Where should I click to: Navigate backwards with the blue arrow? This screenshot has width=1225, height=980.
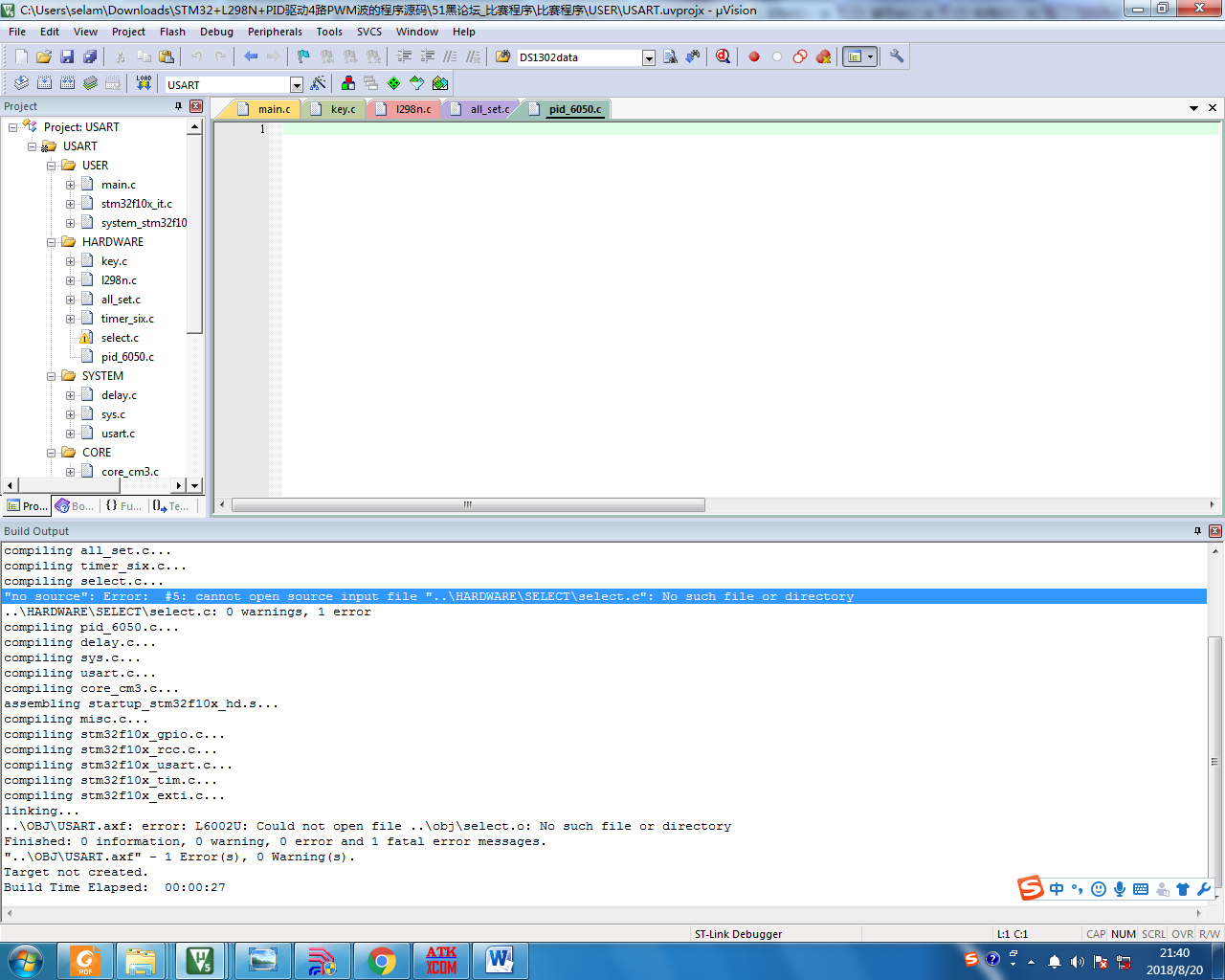[251, 57]
